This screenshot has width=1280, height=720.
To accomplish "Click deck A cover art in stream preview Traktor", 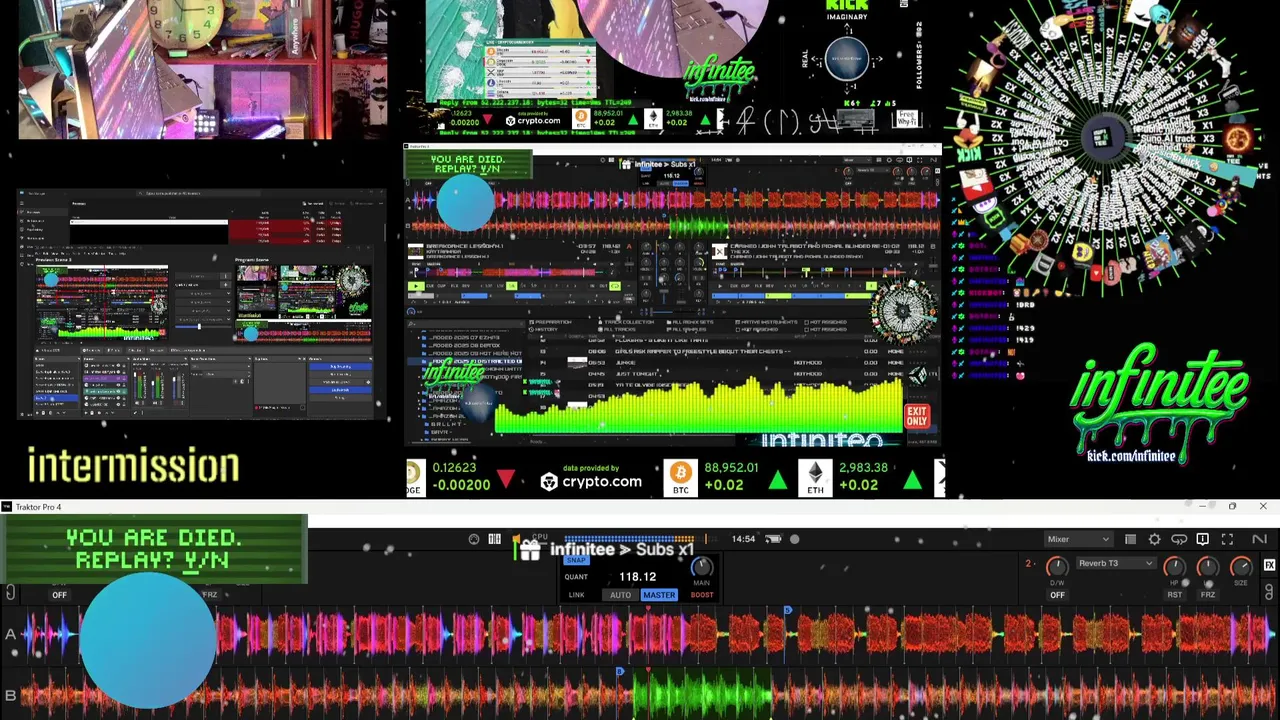I will coord(415,251).
